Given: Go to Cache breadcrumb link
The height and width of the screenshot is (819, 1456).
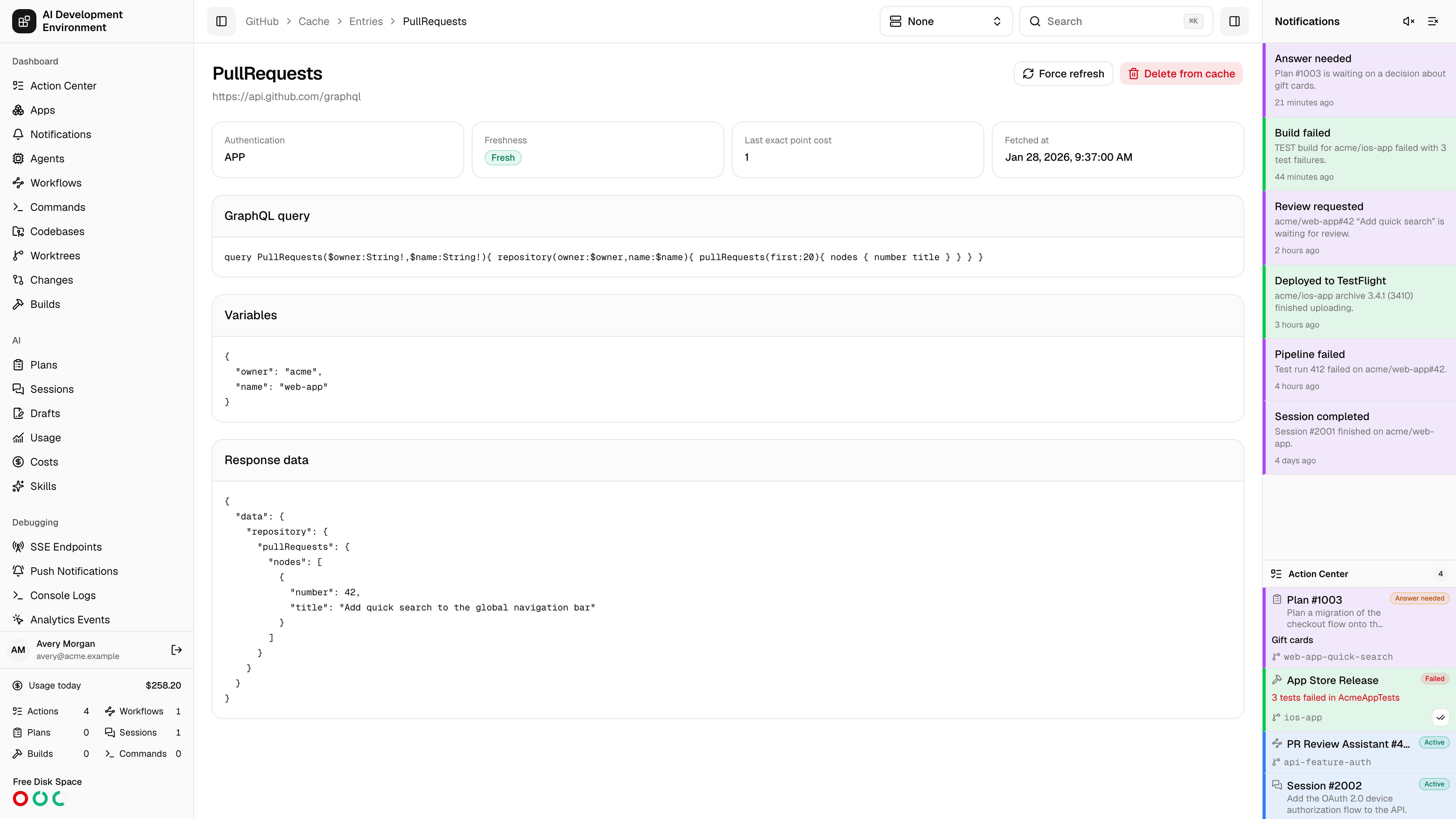Looking at the screenshot, I should (314, 22).
